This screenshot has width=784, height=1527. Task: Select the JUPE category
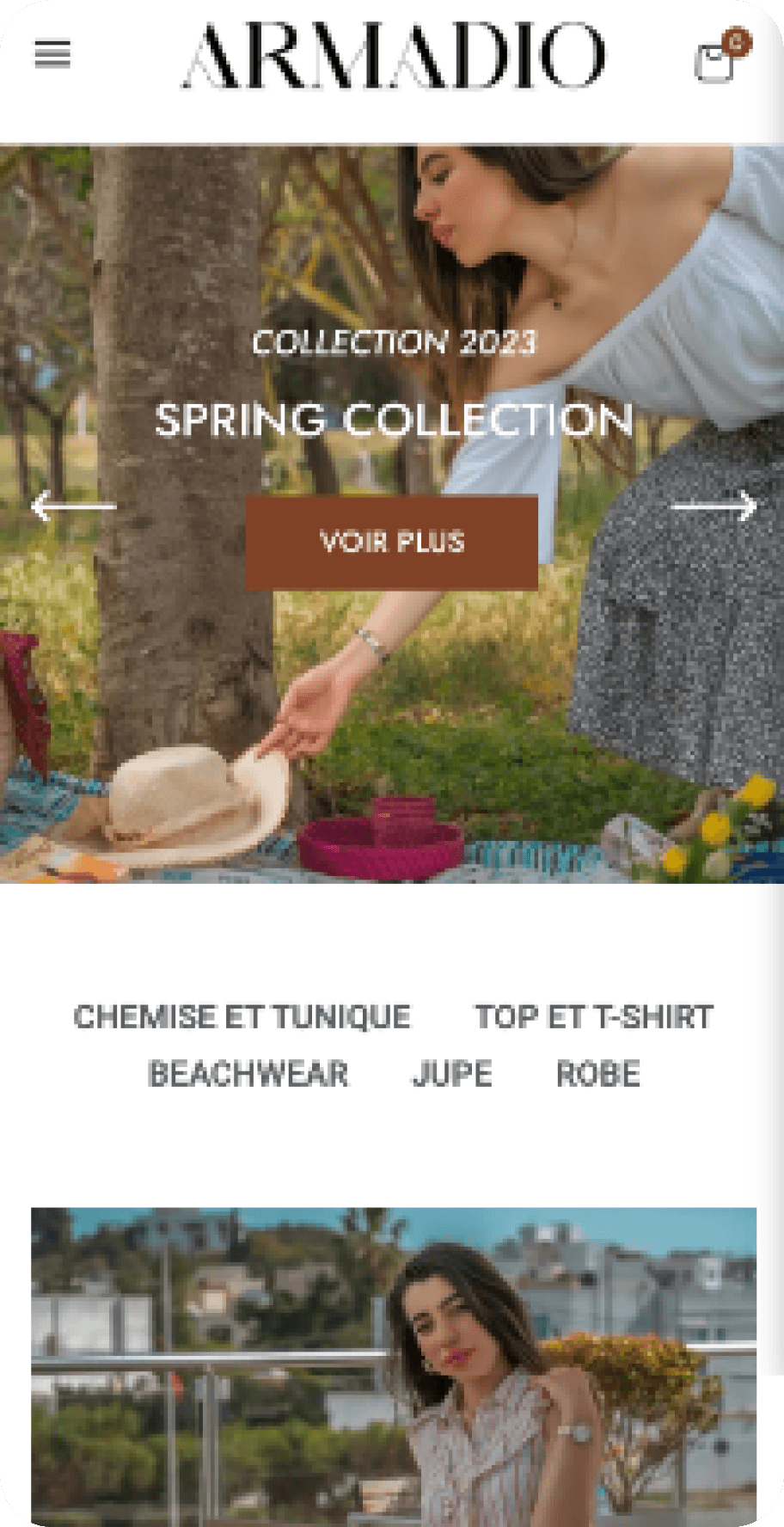tap(452, 1074)
